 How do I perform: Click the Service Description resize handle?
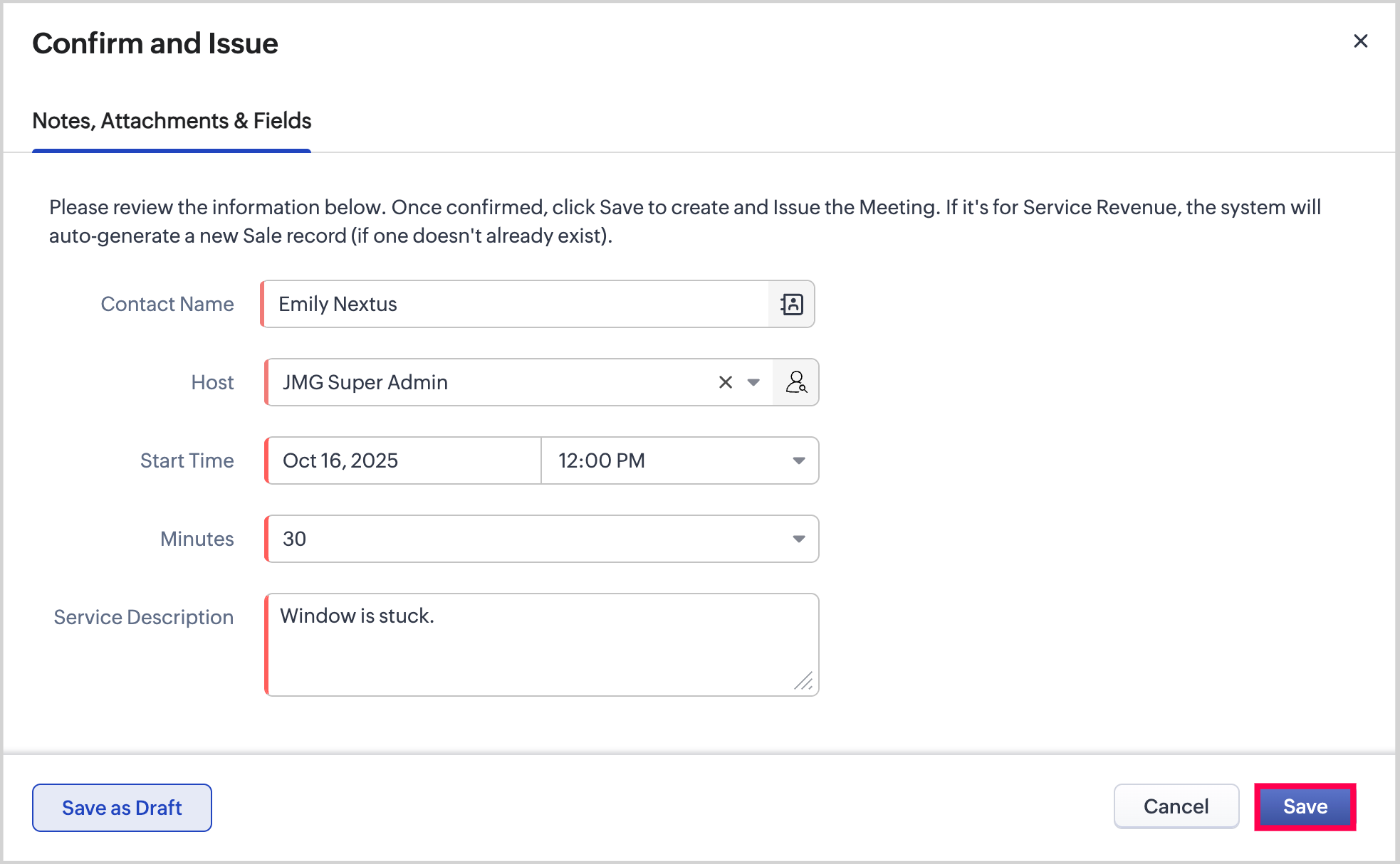(804, 682)
